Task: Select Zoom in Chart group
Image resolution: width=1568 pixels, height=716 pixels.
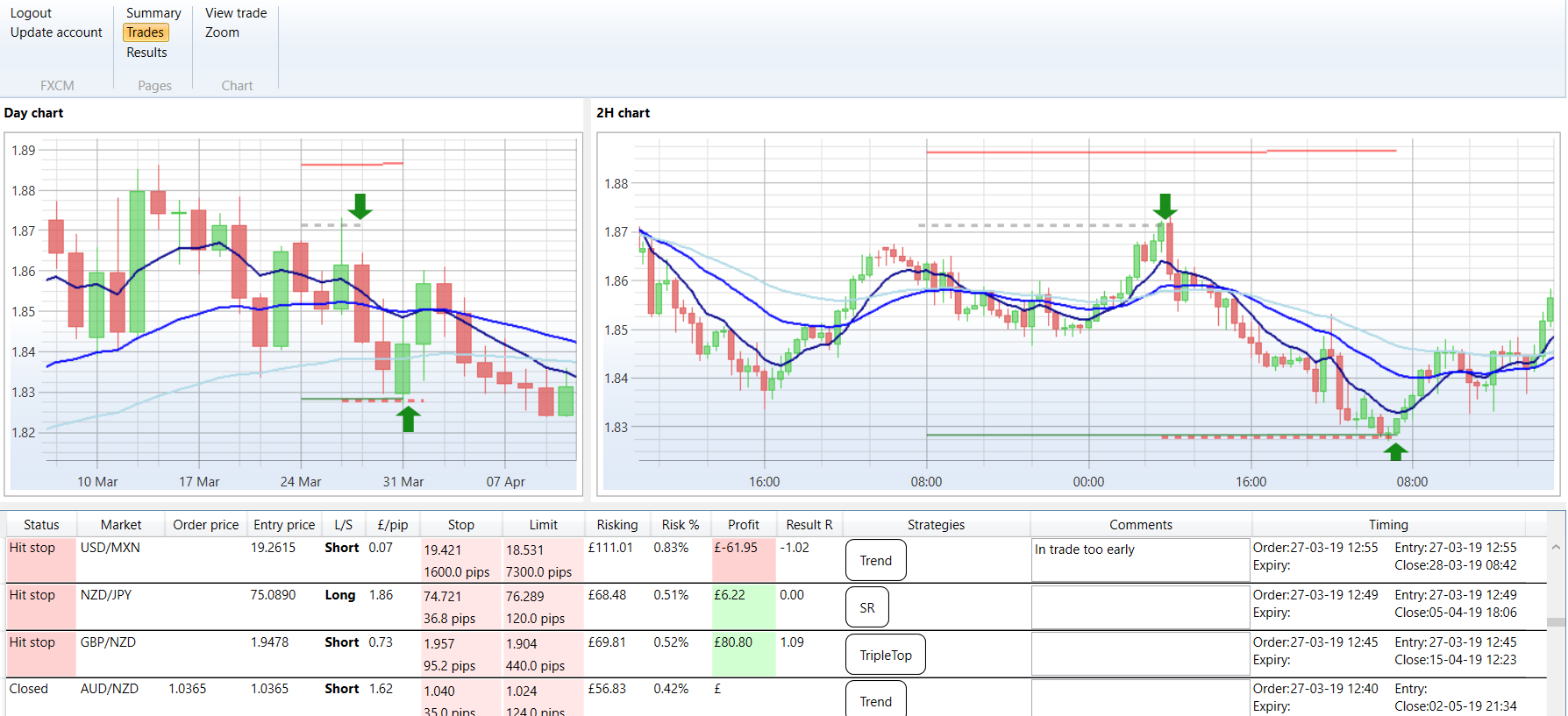Action: click(222, 32)
